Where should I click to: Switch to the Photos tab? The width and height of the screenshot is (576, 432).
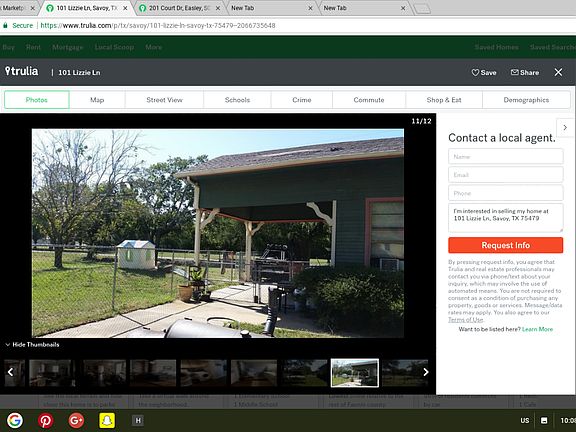[37, 100]
